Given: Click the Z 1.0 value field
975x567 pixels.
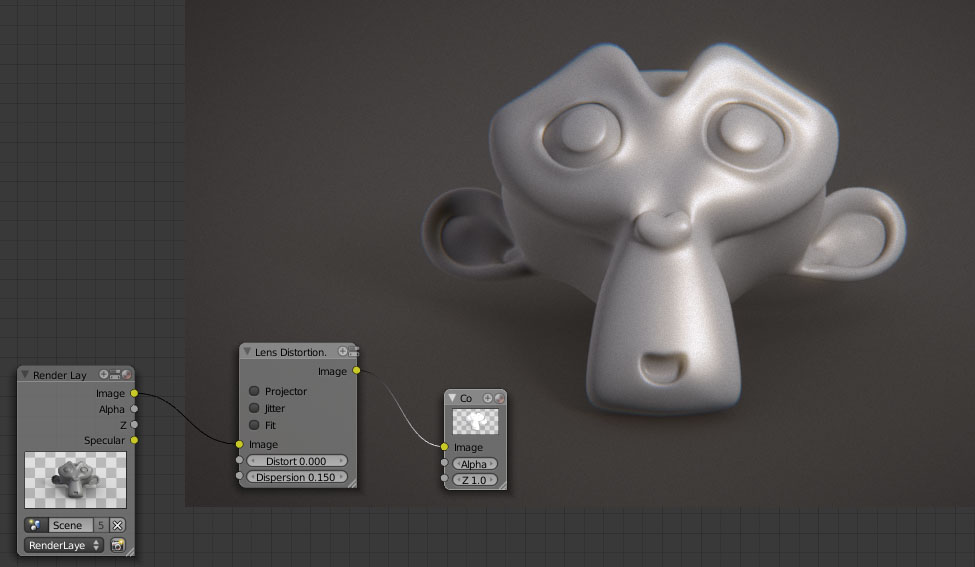Looking at the screenshot, I should tap(475, 480).
